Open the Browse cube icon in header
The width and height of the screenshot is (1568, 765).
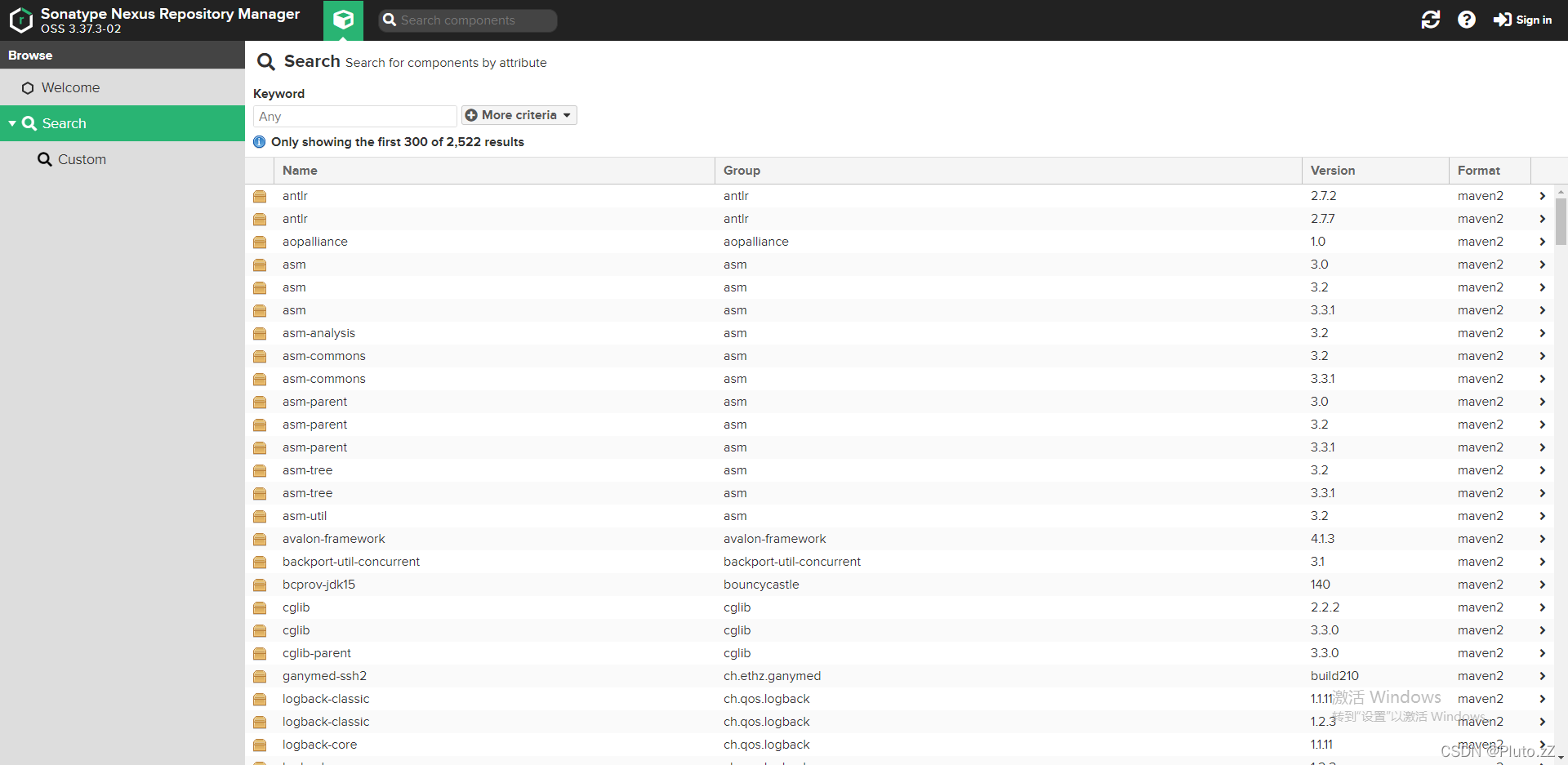[344, 20]
